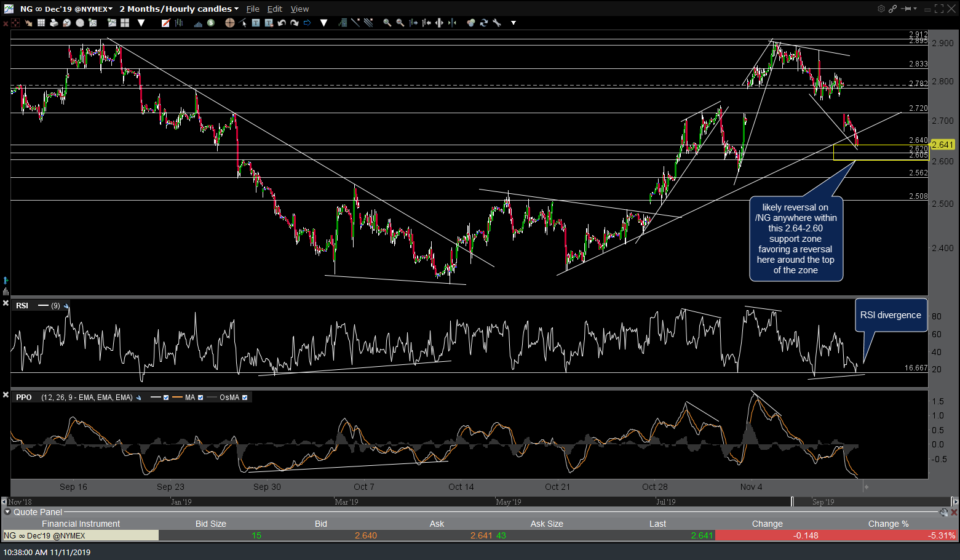Viewport: 960px width, 560px height.
Task: Open the File menu
Action: 254,9
